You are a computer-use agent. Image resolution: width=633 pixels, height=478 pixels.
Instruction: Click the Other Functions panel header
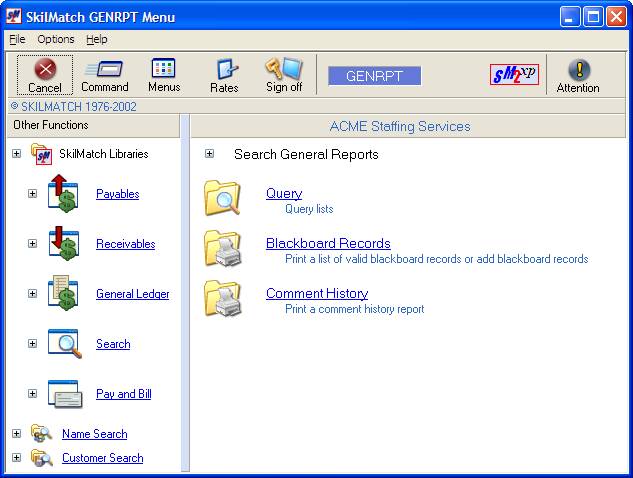(x=93, y=125)
